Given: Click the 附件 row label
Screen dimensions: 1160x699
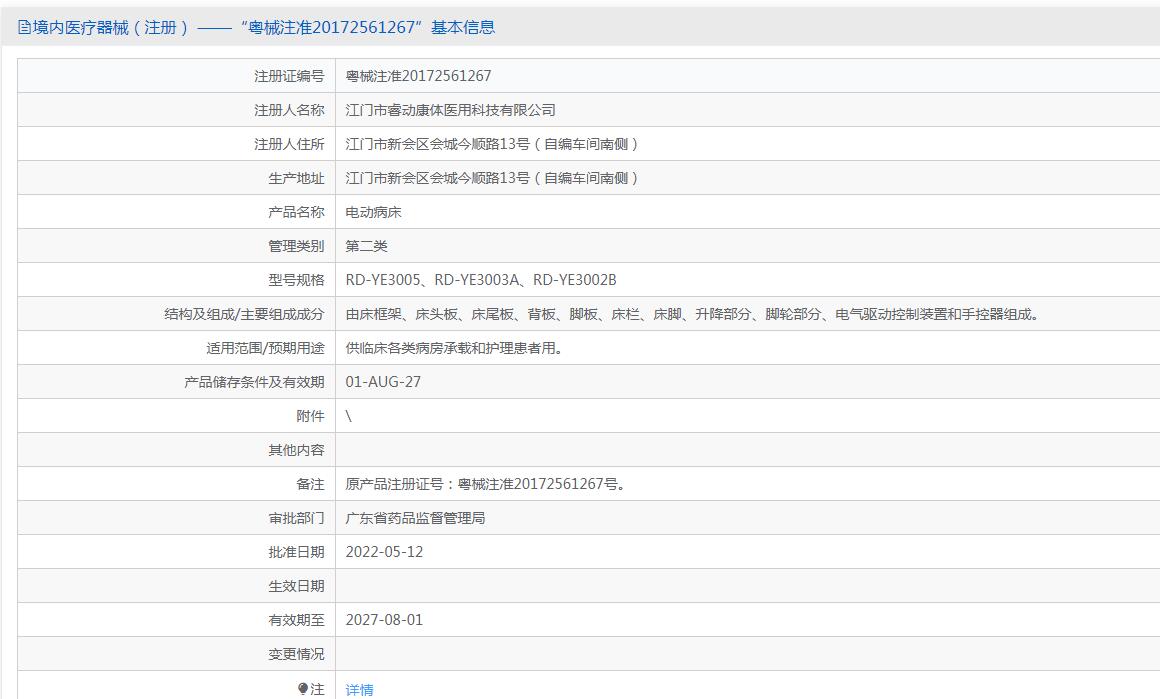Looking at the screenshot, I should pos(310,416).
